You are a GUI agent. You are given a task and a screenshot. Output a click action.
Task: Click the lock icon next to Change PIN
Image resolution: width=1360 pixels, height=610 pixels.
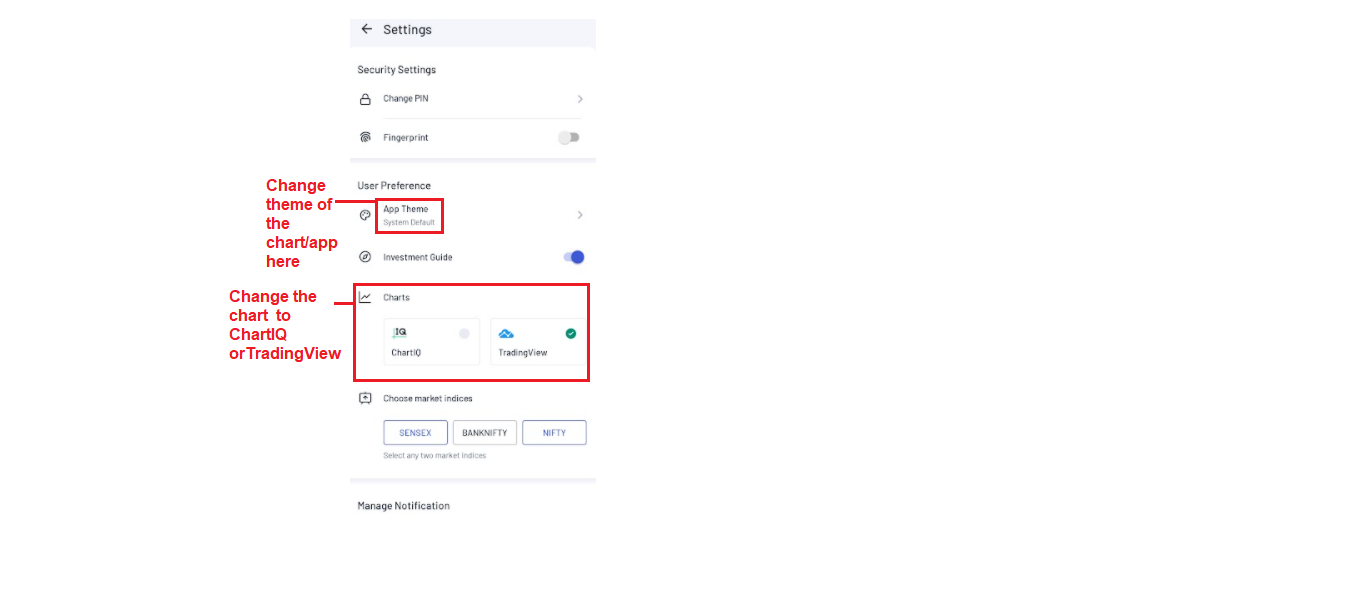365,99
